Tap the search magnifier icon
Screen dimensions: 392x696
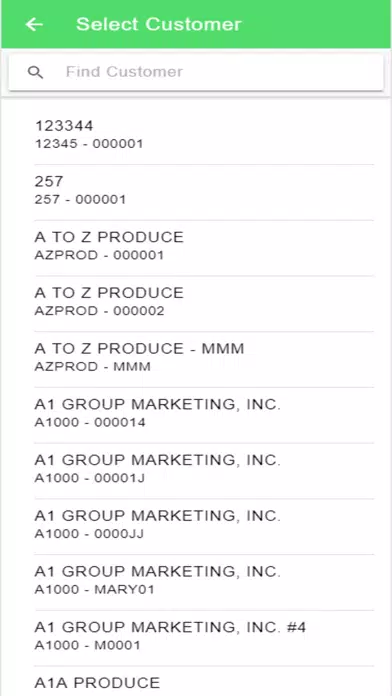coord(36,72)
